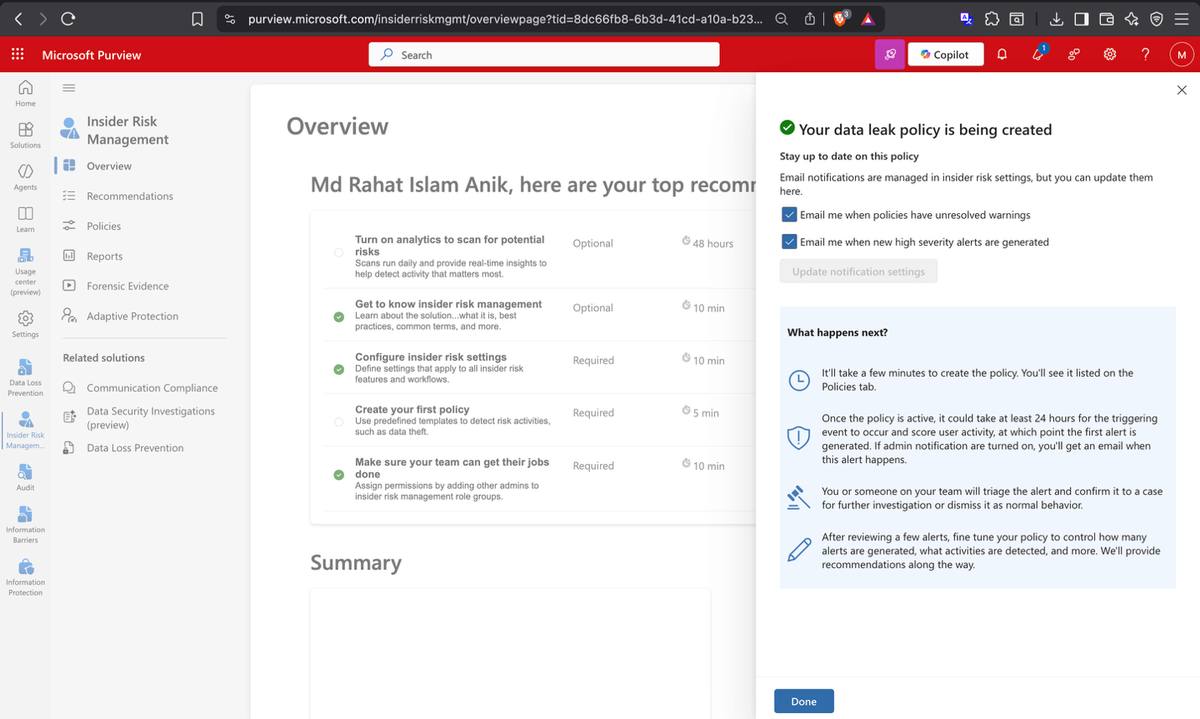Collapse the navigation hamburger menu
This screenshot has height=719, width=1200.
click(x=69, y=88)
